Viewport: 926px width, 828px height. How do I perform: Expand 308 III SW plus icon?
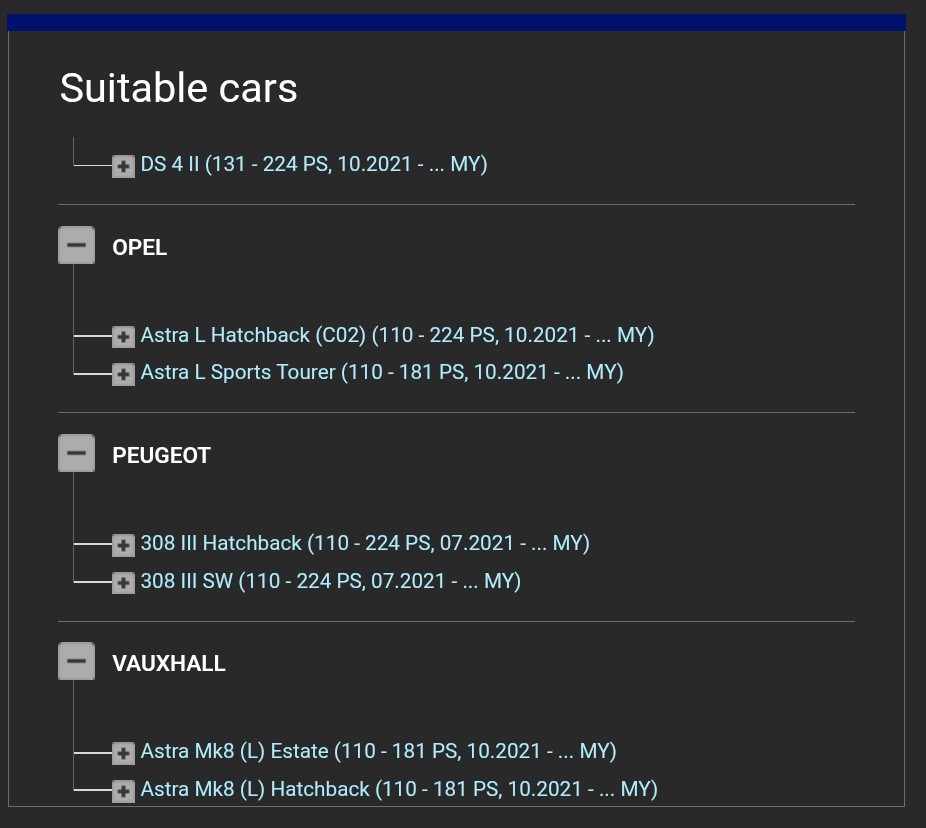(123, 582)
